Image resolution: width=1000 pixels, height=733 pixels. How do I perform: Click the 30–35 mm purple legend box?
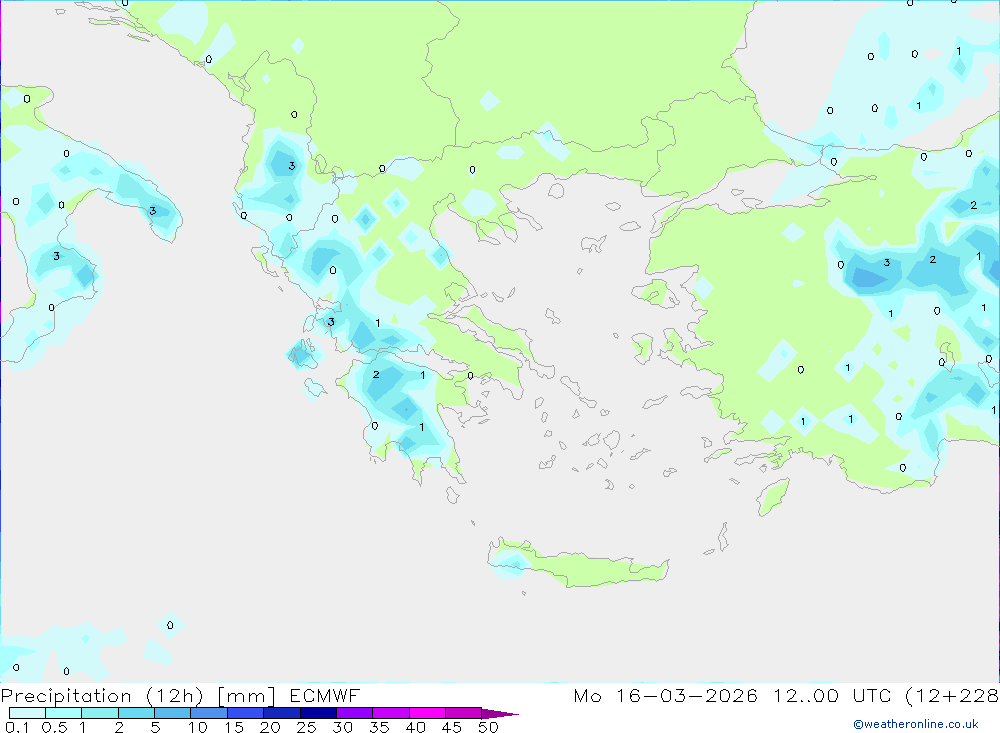click(x=355, y=713)
